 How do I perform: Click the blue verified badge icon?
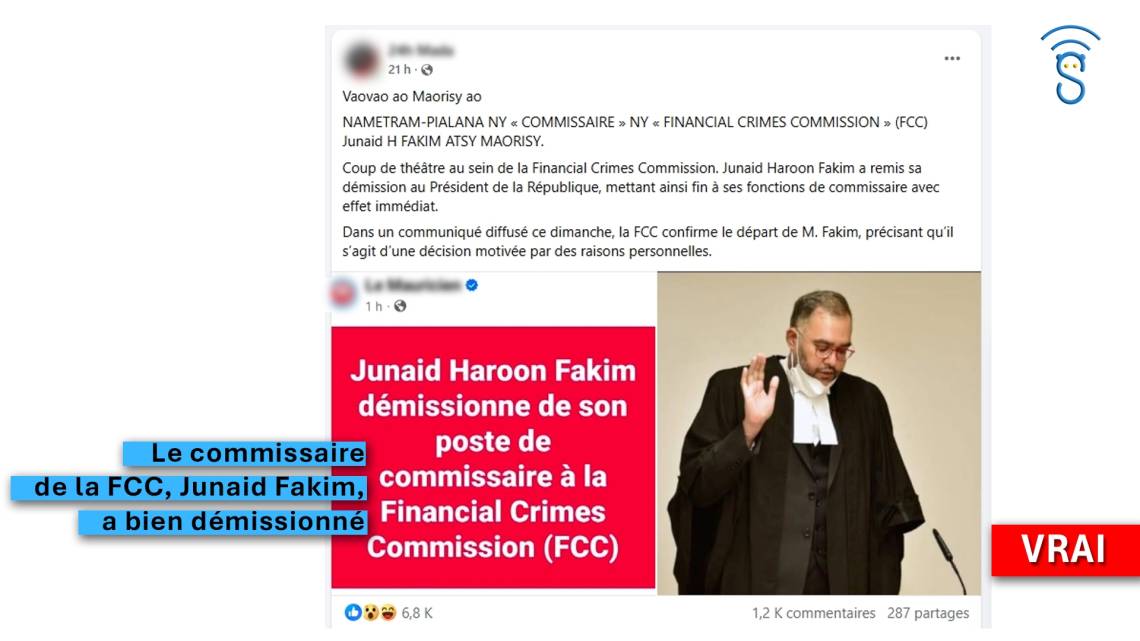pos(472,285)
